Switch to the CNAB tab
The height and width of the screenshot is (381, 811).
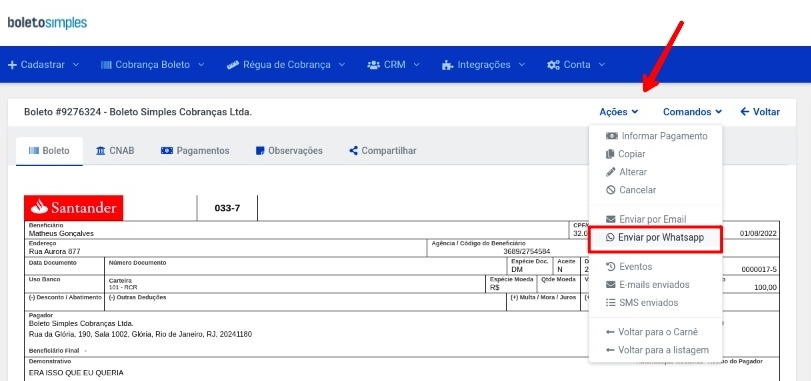tap(115, 151)
